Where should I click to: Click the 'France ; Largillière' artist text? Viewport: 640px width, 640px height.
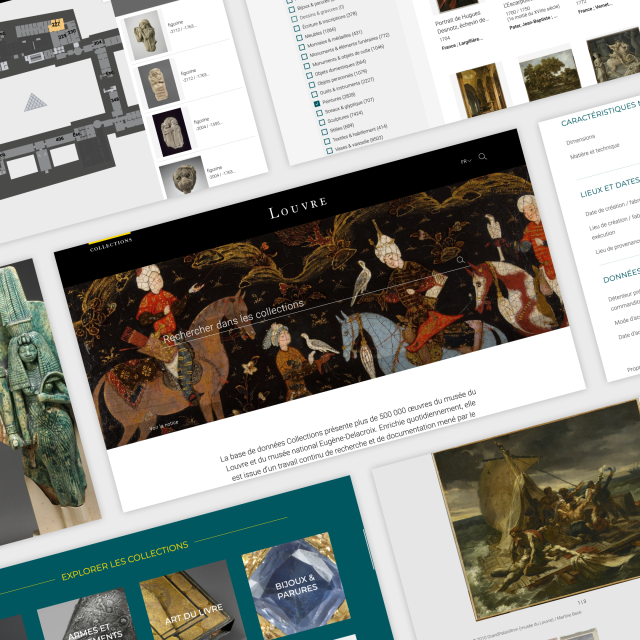tap(462, 44)
